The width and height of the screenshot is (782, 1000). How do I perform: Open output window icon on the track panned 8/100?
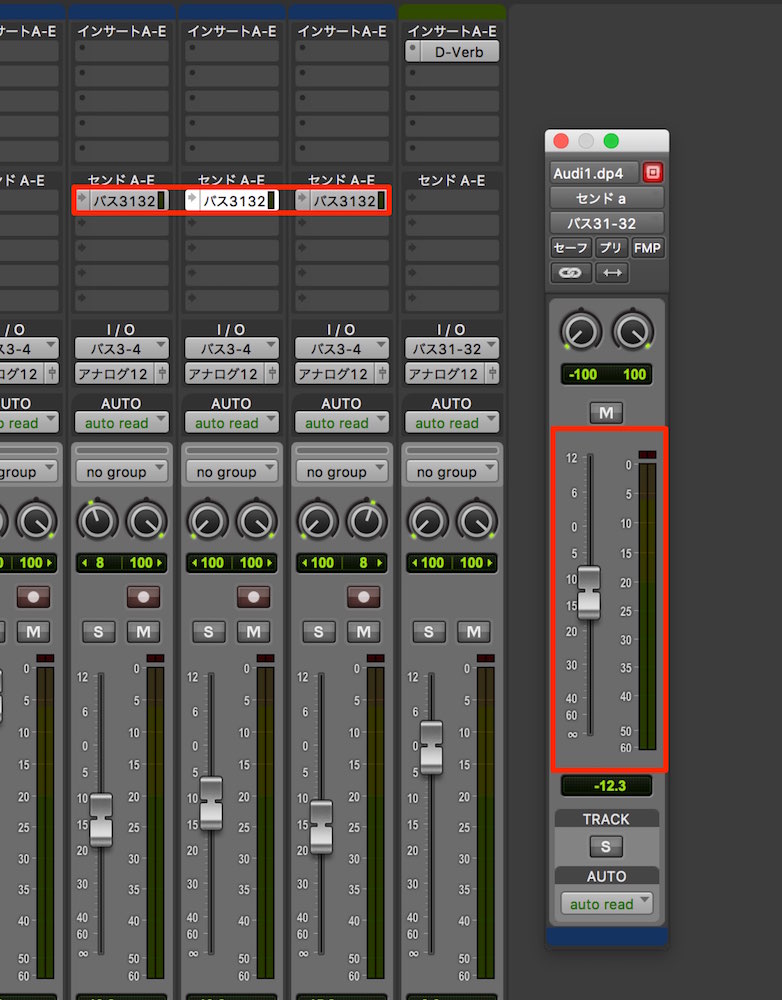coord(163,373)
